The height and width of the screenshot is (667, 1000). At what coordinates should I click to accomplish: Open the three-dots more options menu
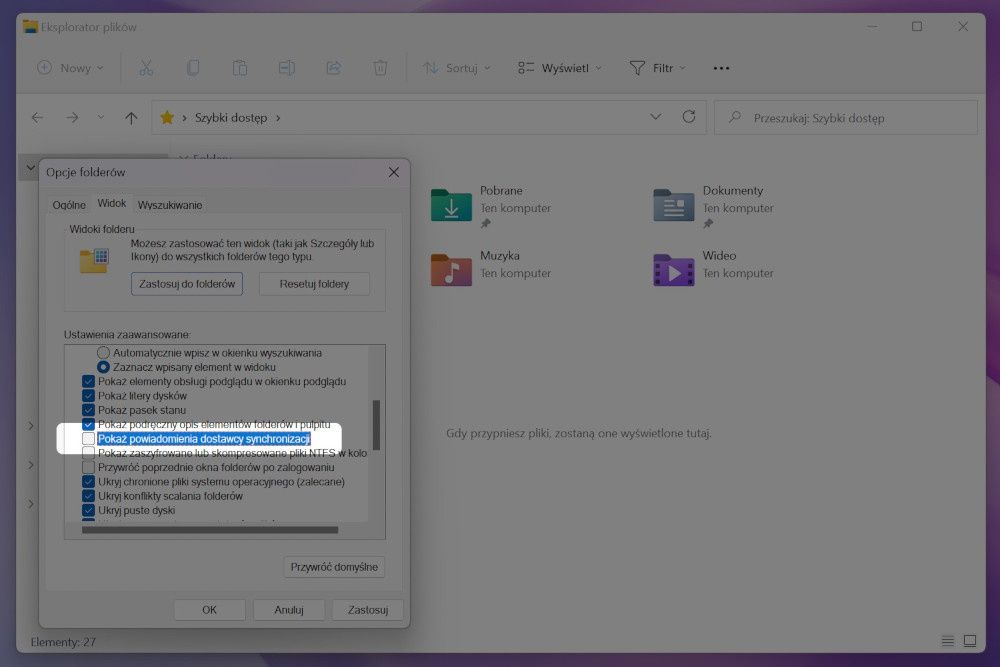click(x=721, y=68)
